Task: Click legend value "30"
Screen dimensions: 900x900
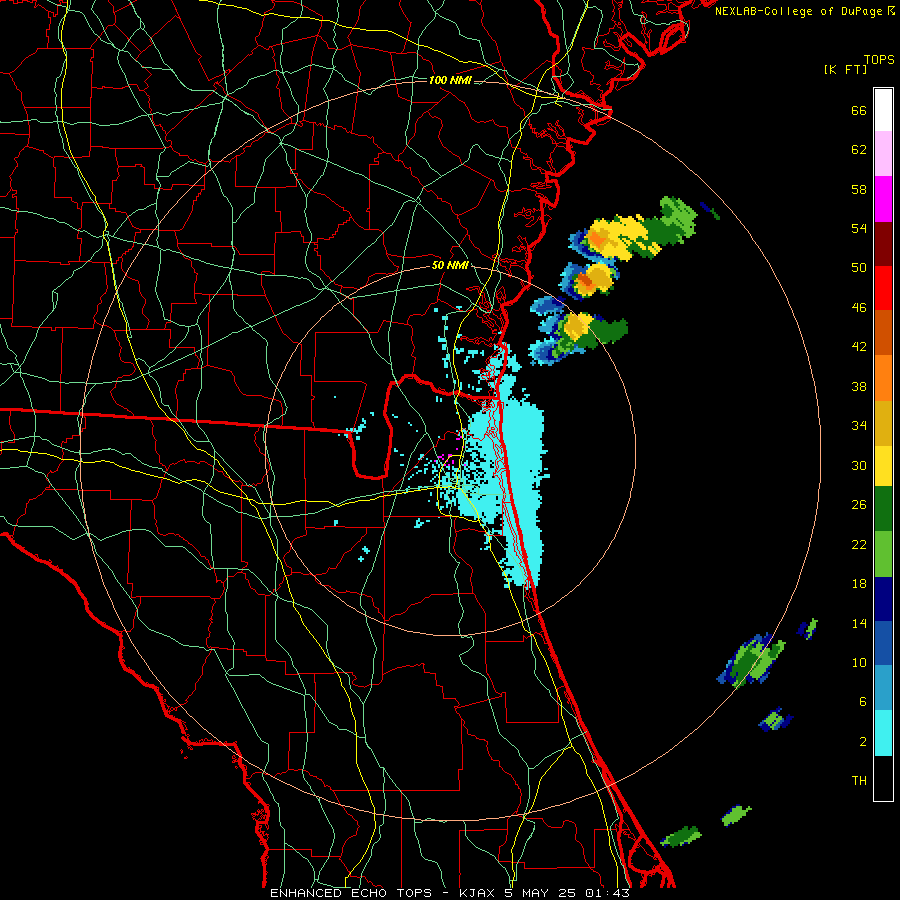Action: pyautogui.click(x=859, y=465)
